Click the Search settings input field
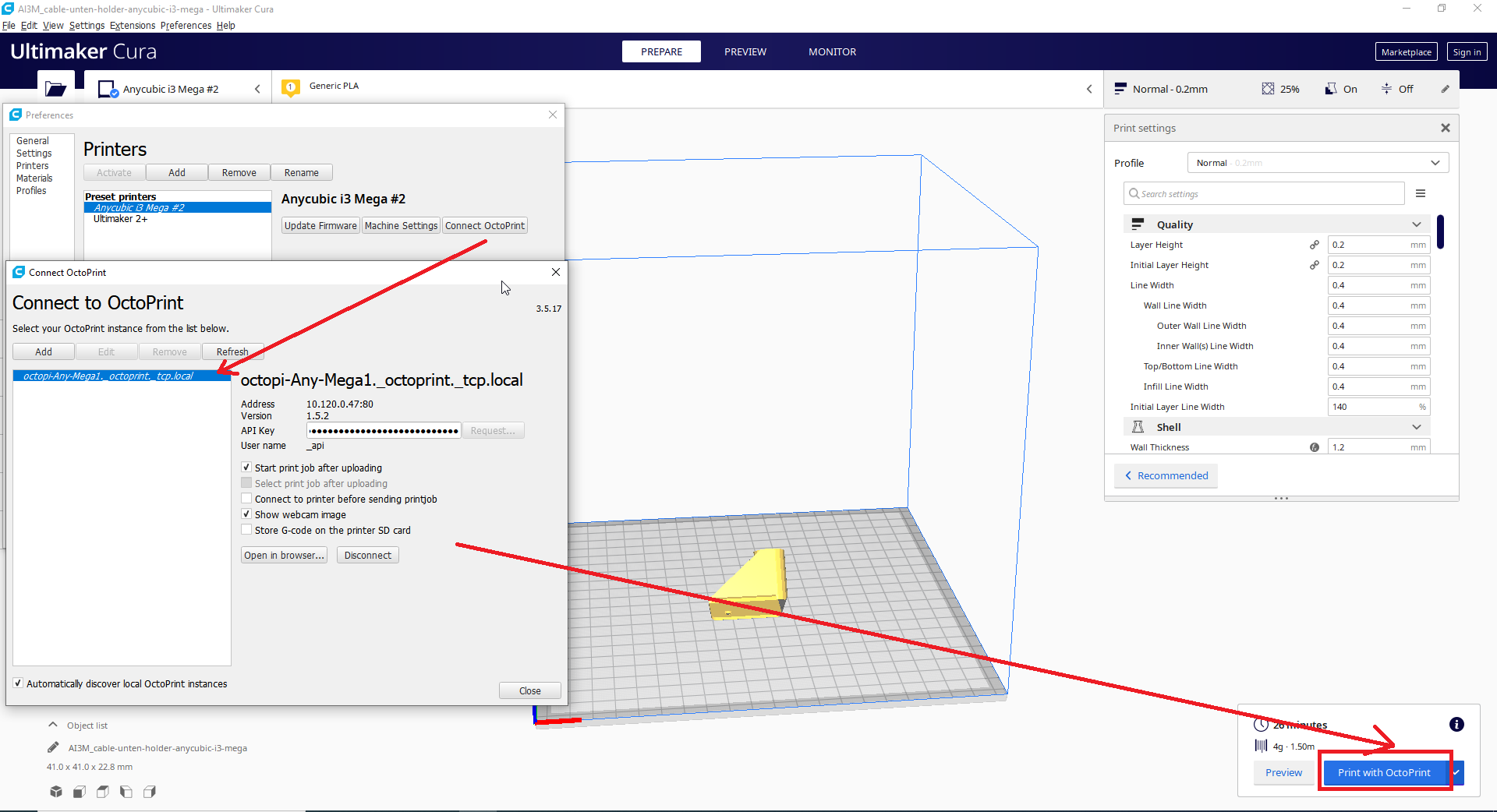This screenshot has width=1497, height=812. click(1263, 192)
